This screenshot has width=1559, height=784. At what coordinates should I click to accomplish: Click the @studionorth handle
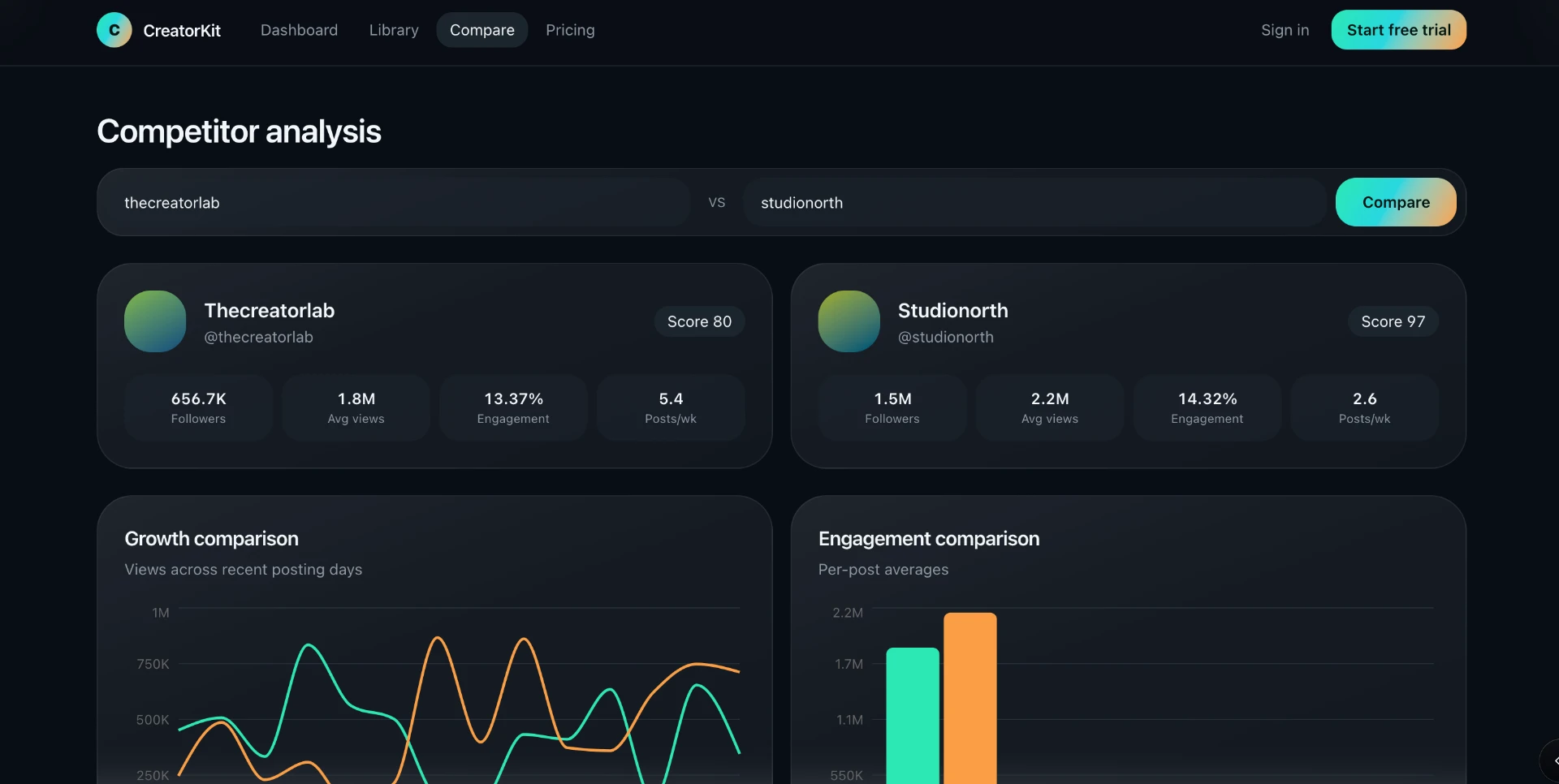coord(946,337)
